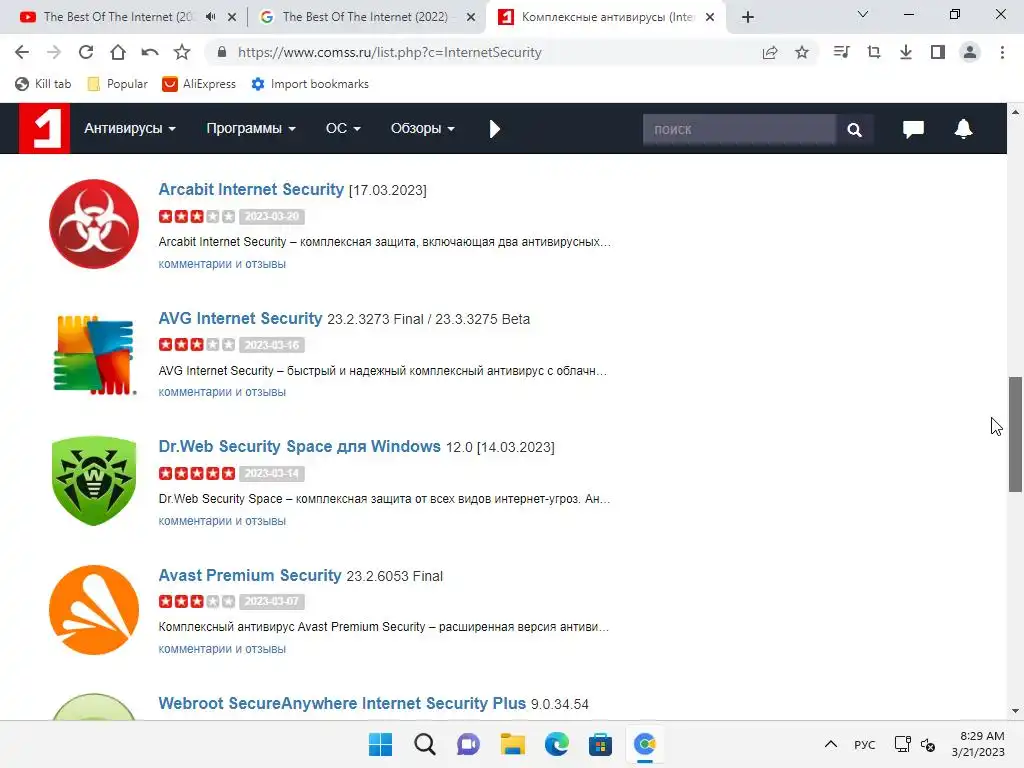Go back with the browser back arrow

coord(22,52)
